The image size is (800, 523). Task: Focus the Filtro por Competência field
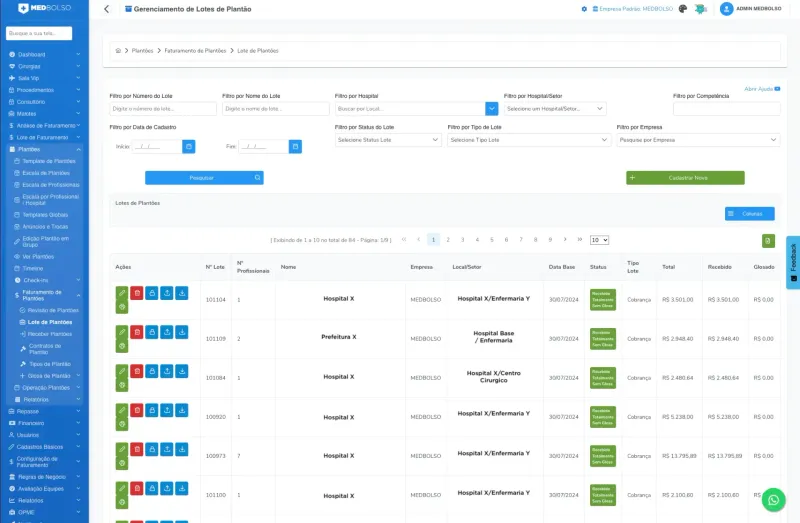tap(727, 109)
